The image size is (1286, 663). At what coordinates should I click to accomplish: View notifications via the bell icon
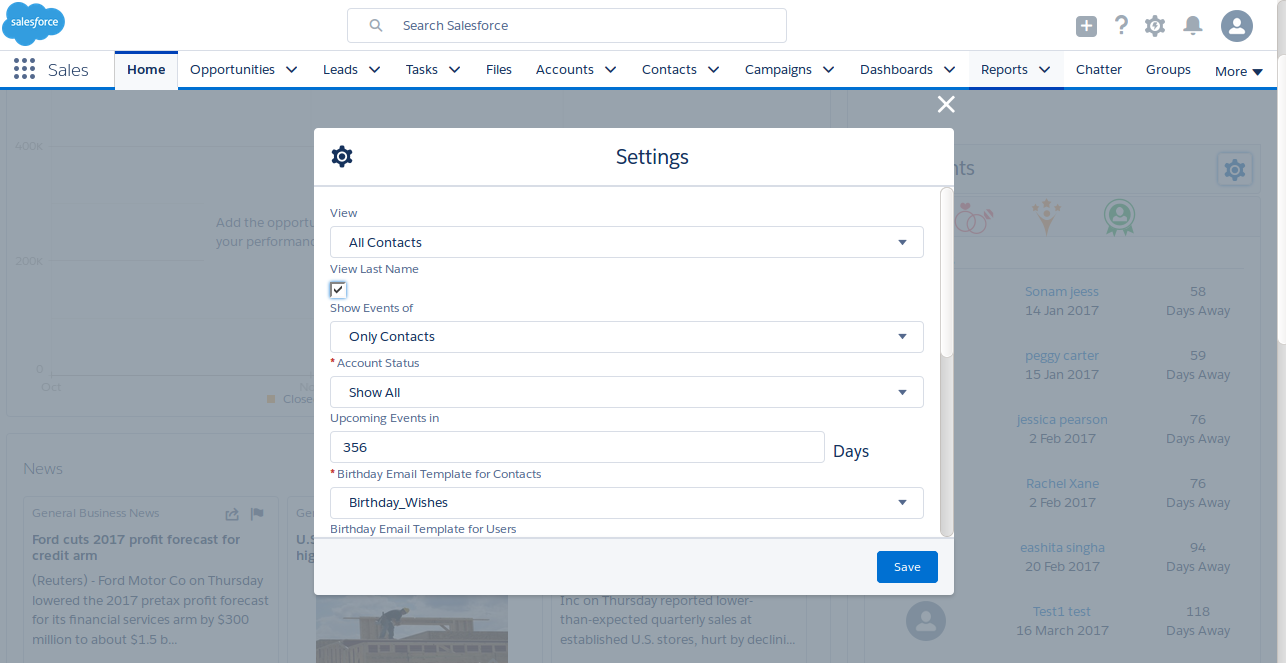click(x=1192, y=26)
